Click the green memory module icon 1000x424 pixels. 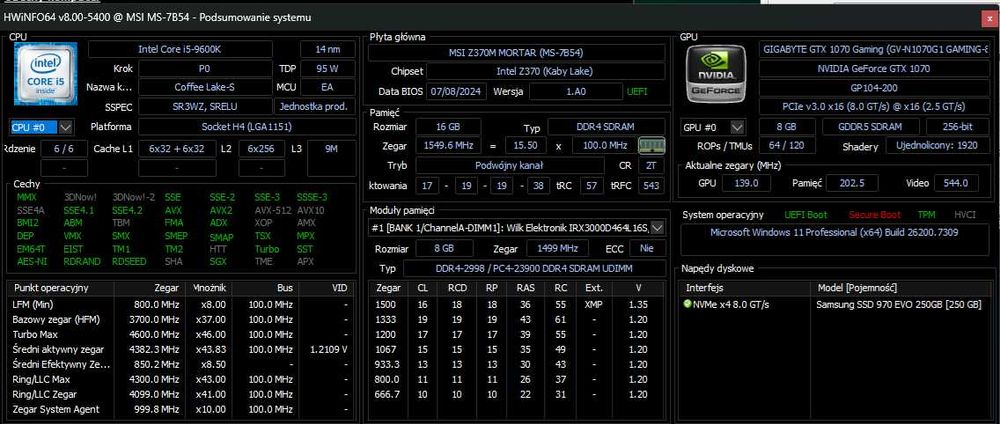click(x=652, y=145)
